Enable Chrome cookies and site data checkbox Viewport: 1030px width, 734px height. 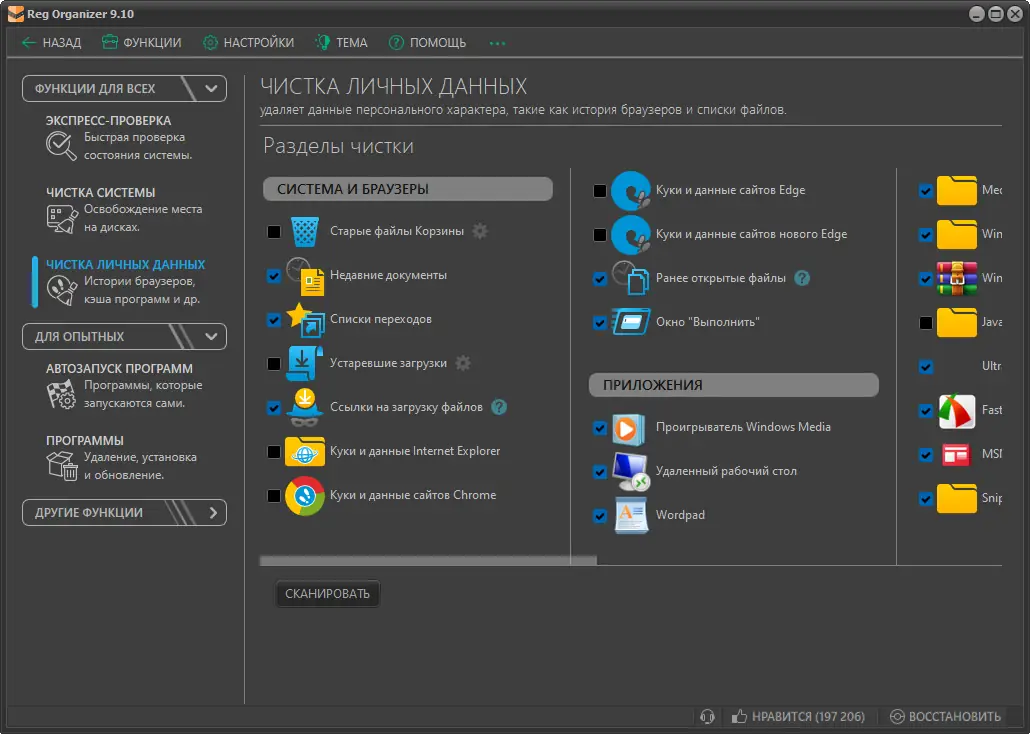pyautogui.click(x=274, y=496)
